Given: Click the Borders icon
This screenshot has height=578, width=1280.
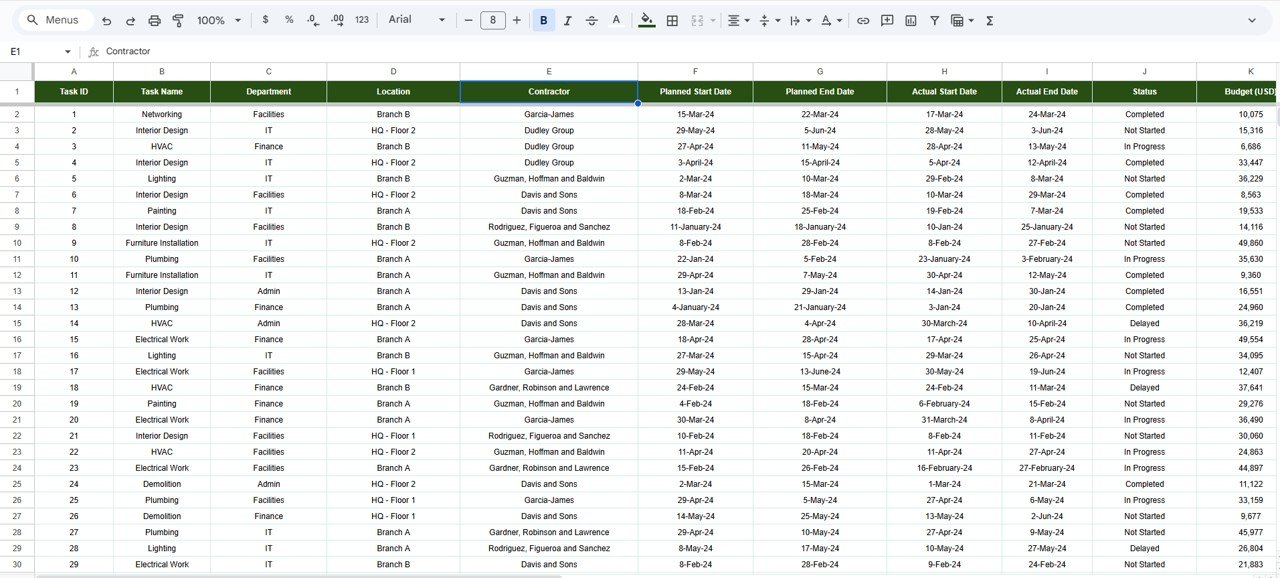Looking at the screenshot, I should [673, 20].
